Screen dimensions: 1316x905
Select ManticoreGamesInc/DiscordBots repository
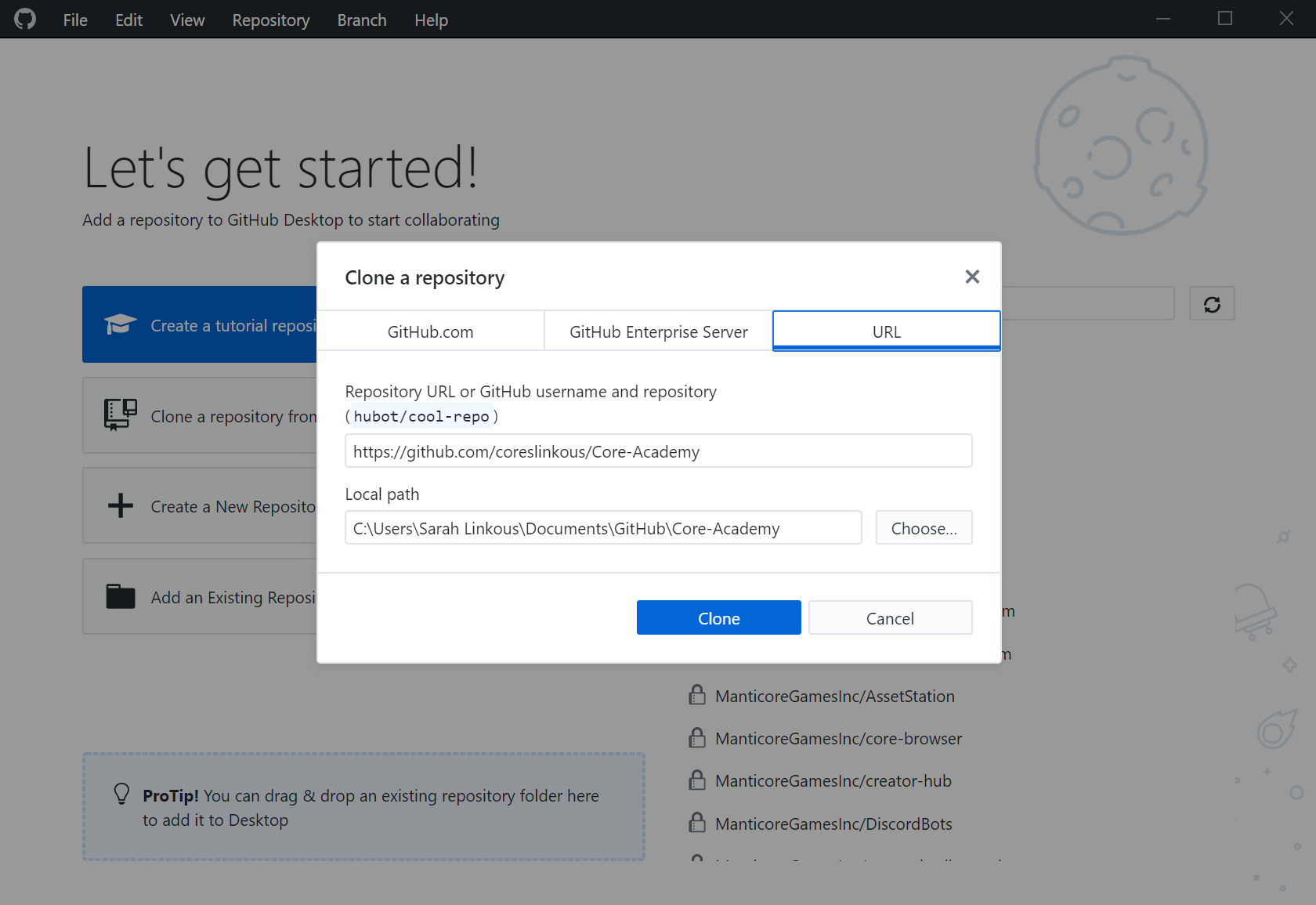(x=833, y=824)
